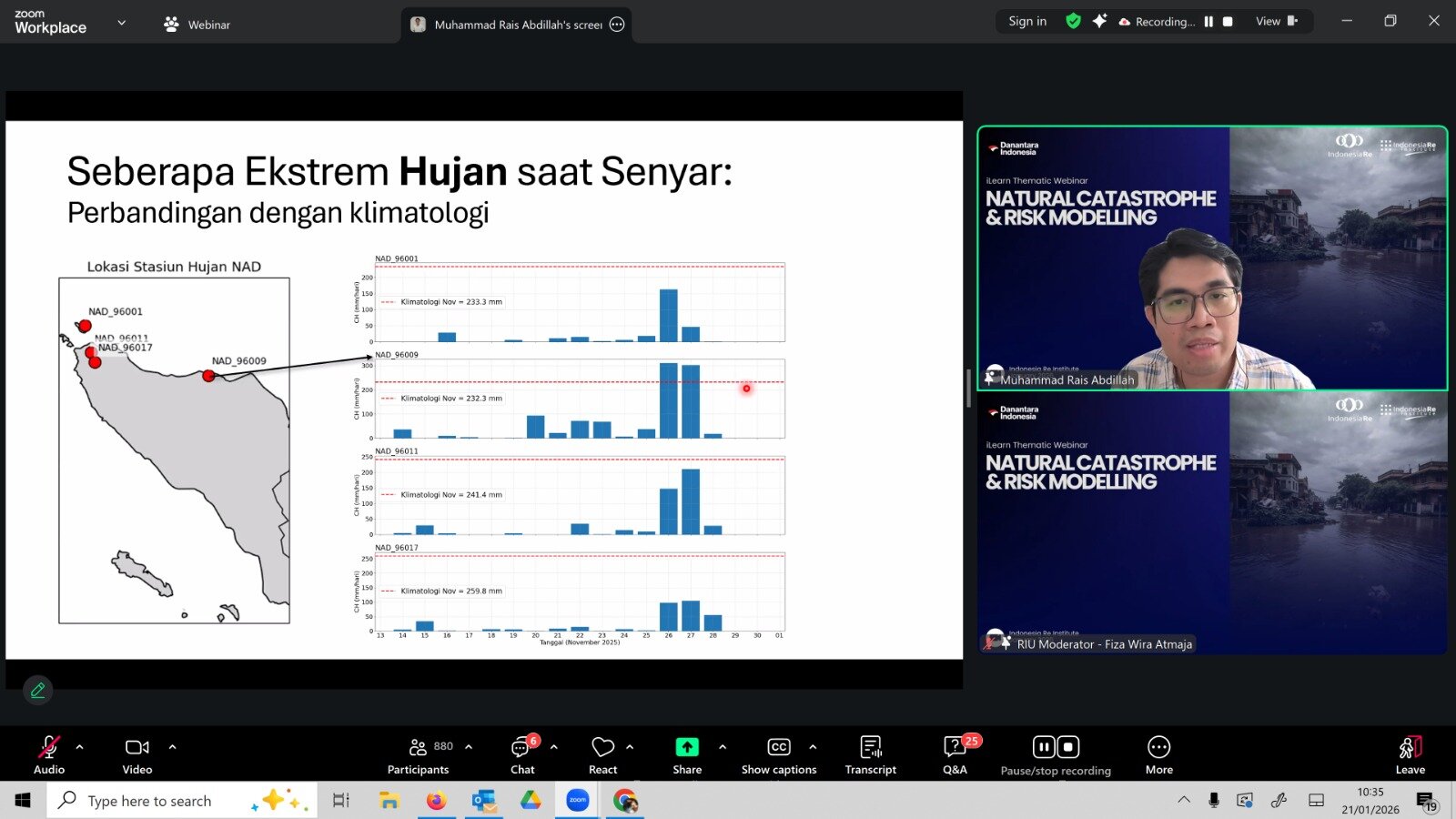The height and width of the screenshot is (819, 1456).
Task: Select the Webinar tab
Action: click(x=197, y=25)
